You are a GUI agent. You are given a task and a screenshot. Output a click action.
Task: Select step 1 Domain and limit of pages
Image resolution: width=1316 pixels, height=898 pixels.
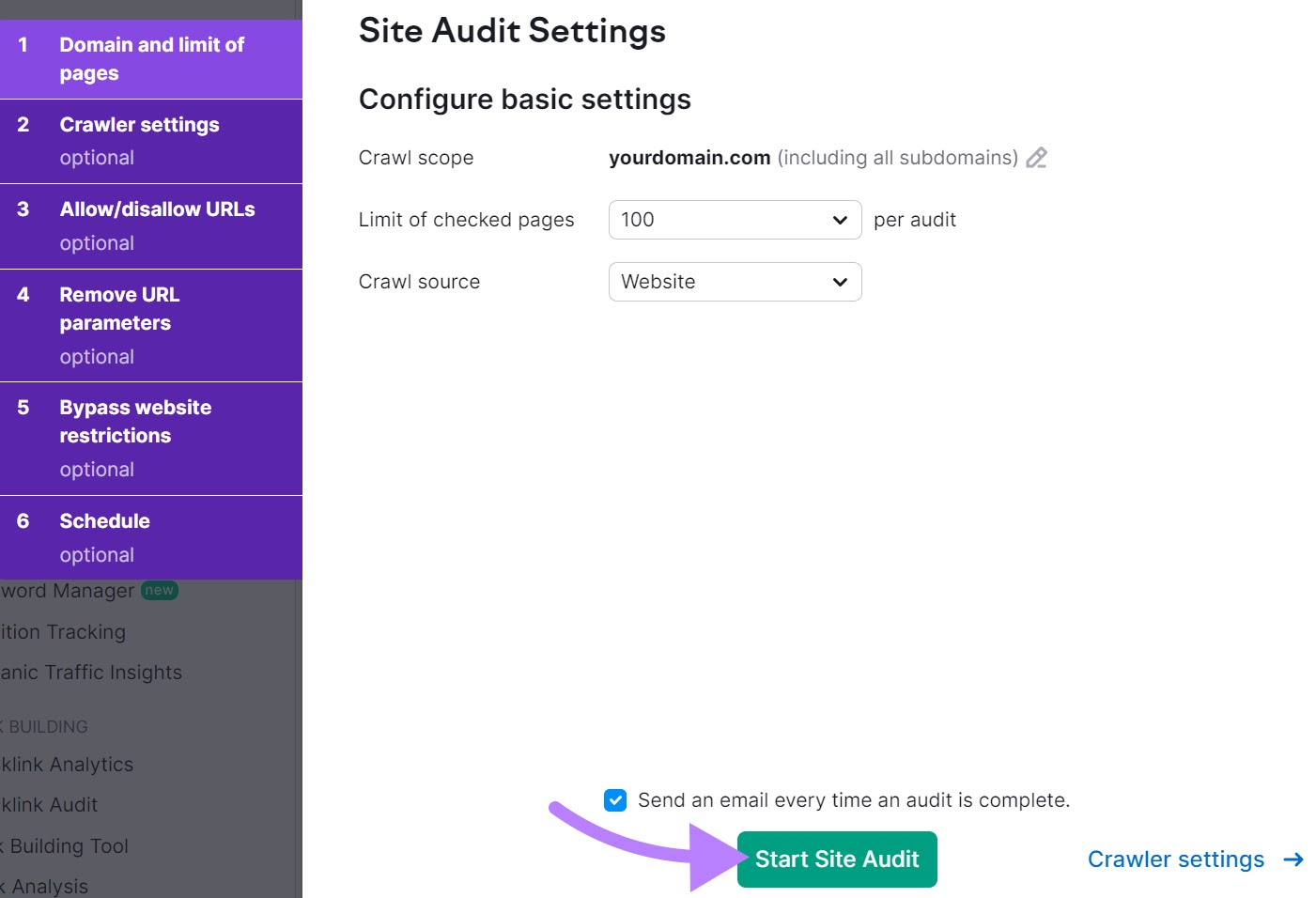tap(151, 58)
